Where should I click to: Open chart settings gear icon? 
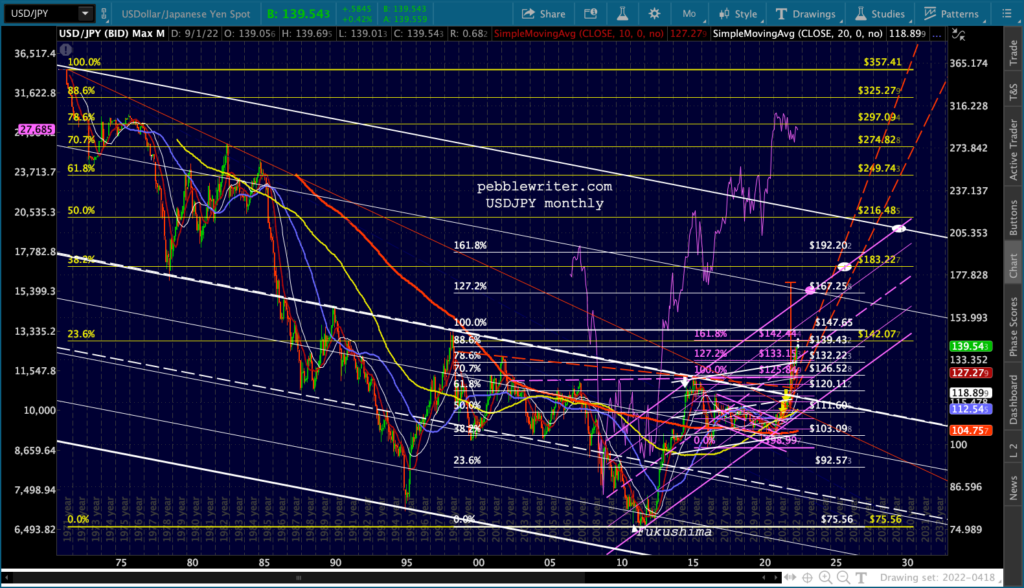(654, 14)
